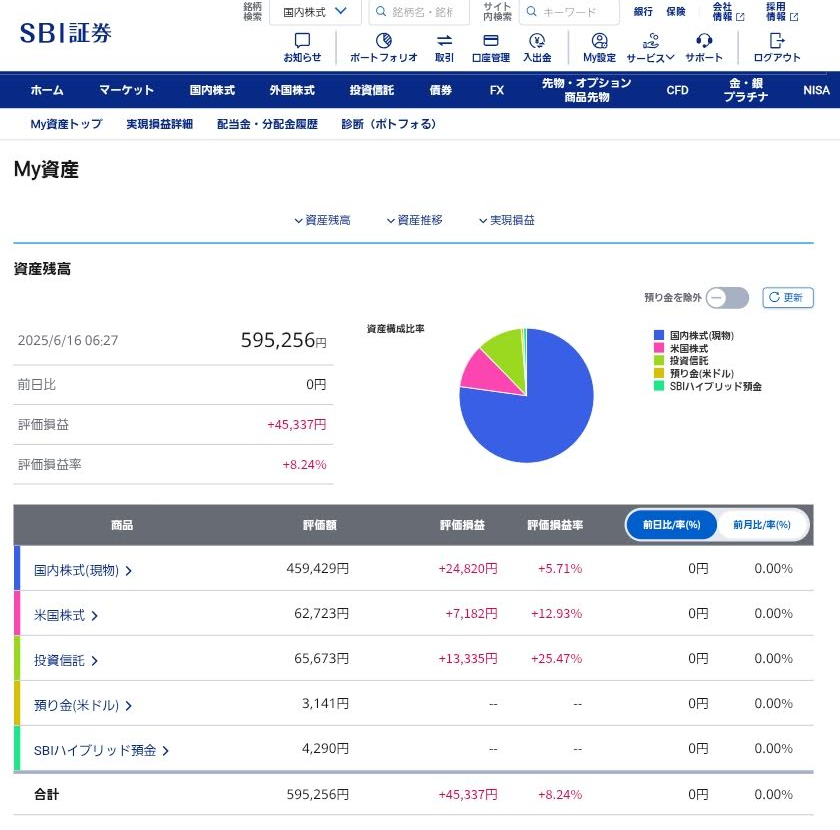The width and height of the screenshot is (840, 830).
Task: Click the 595,256円 total asset value
Action: 283,340
